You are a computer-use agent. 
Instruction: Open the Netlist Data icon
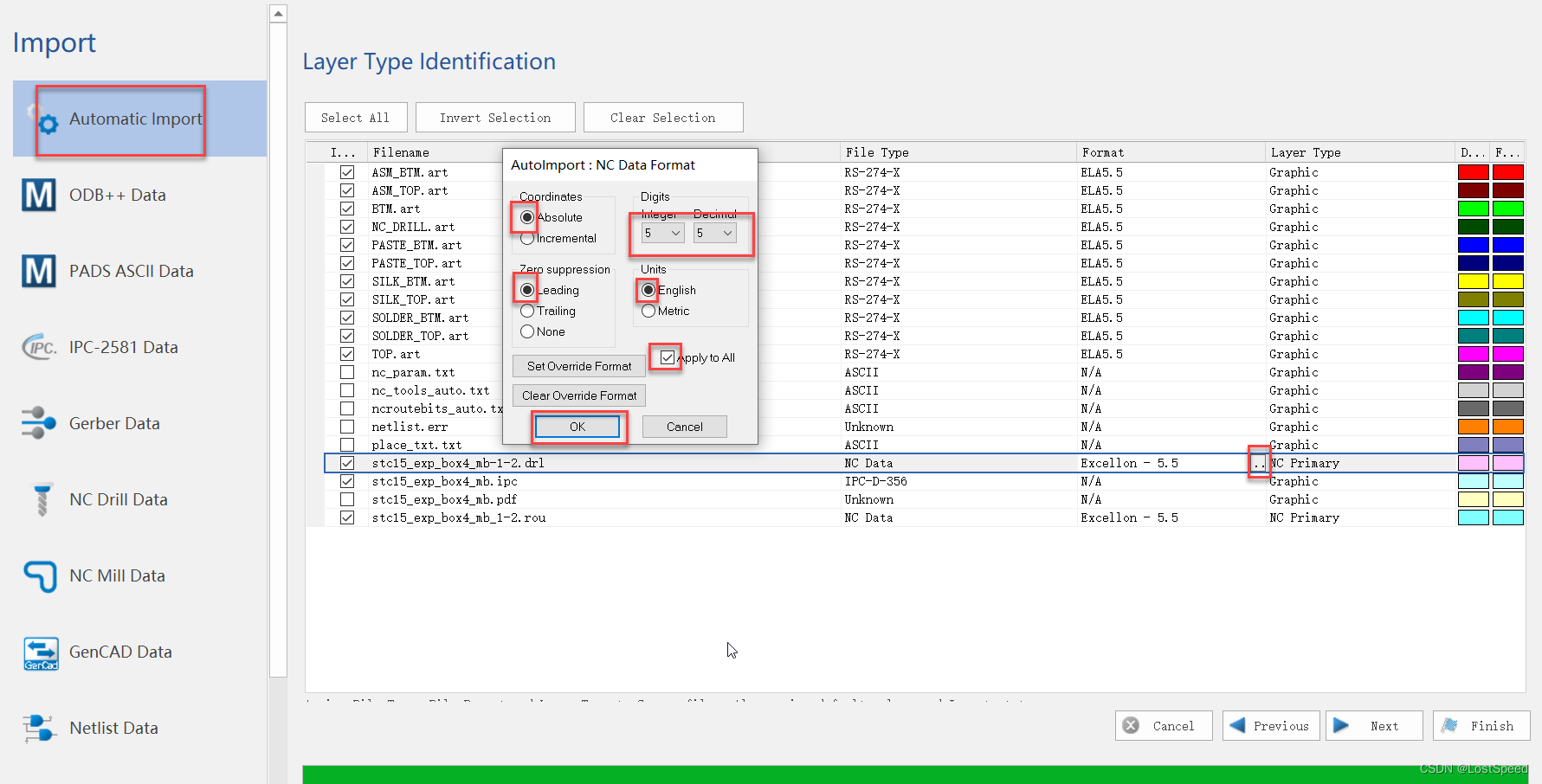coord(39,728)
